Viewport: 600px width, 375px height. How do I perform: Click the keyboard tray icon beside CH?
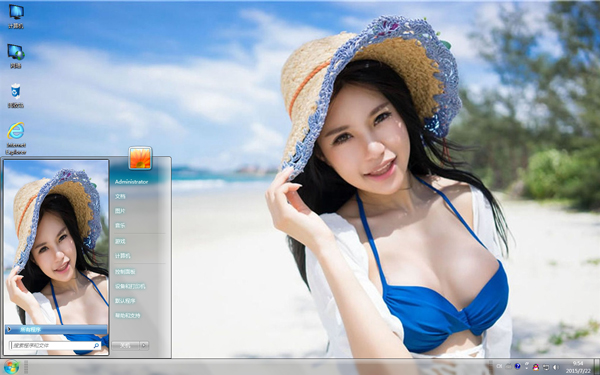tap(509, 366)
